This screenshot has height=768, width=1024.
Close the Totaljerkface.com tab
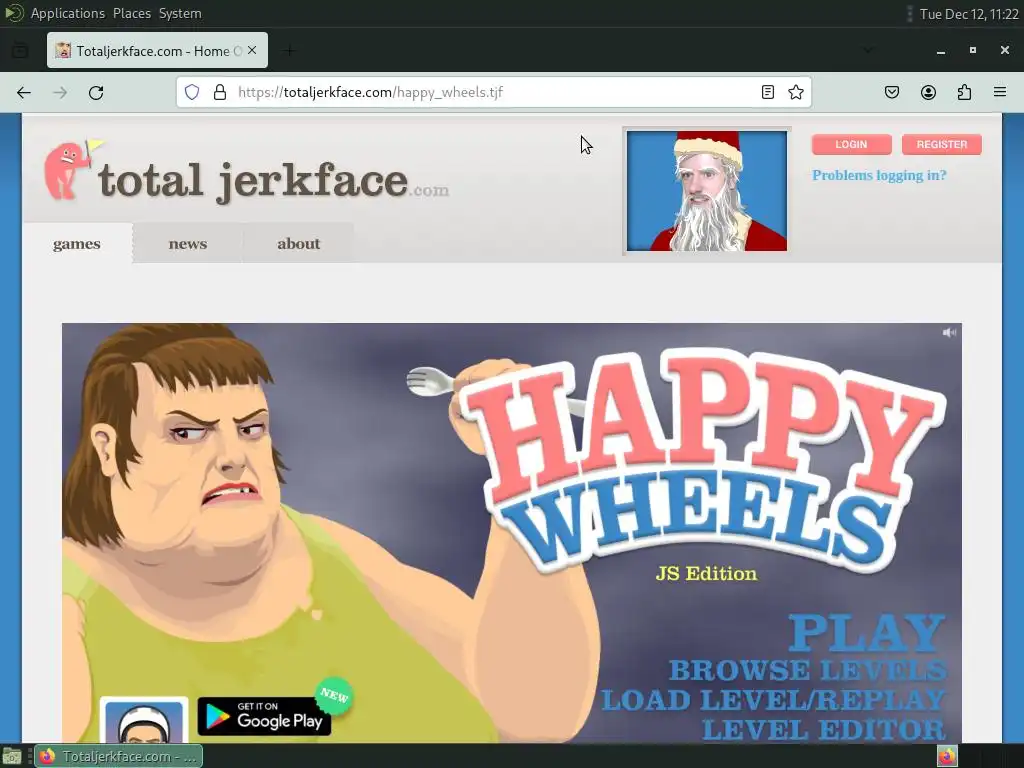(252, 50)
